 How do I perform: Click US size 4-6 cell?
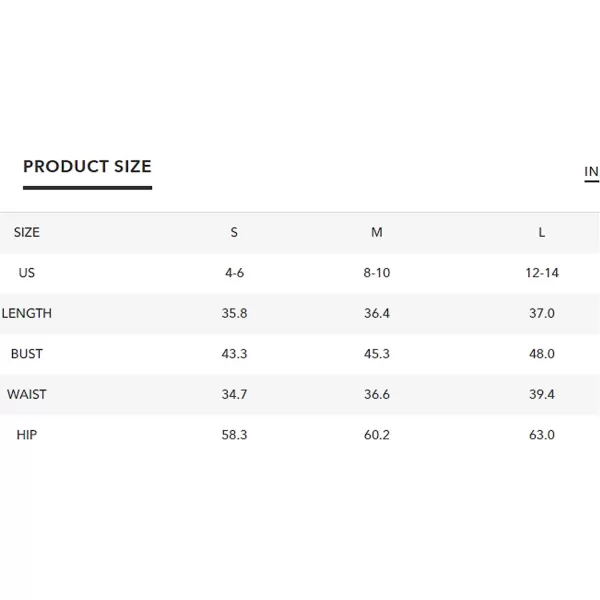click(234, 273)
